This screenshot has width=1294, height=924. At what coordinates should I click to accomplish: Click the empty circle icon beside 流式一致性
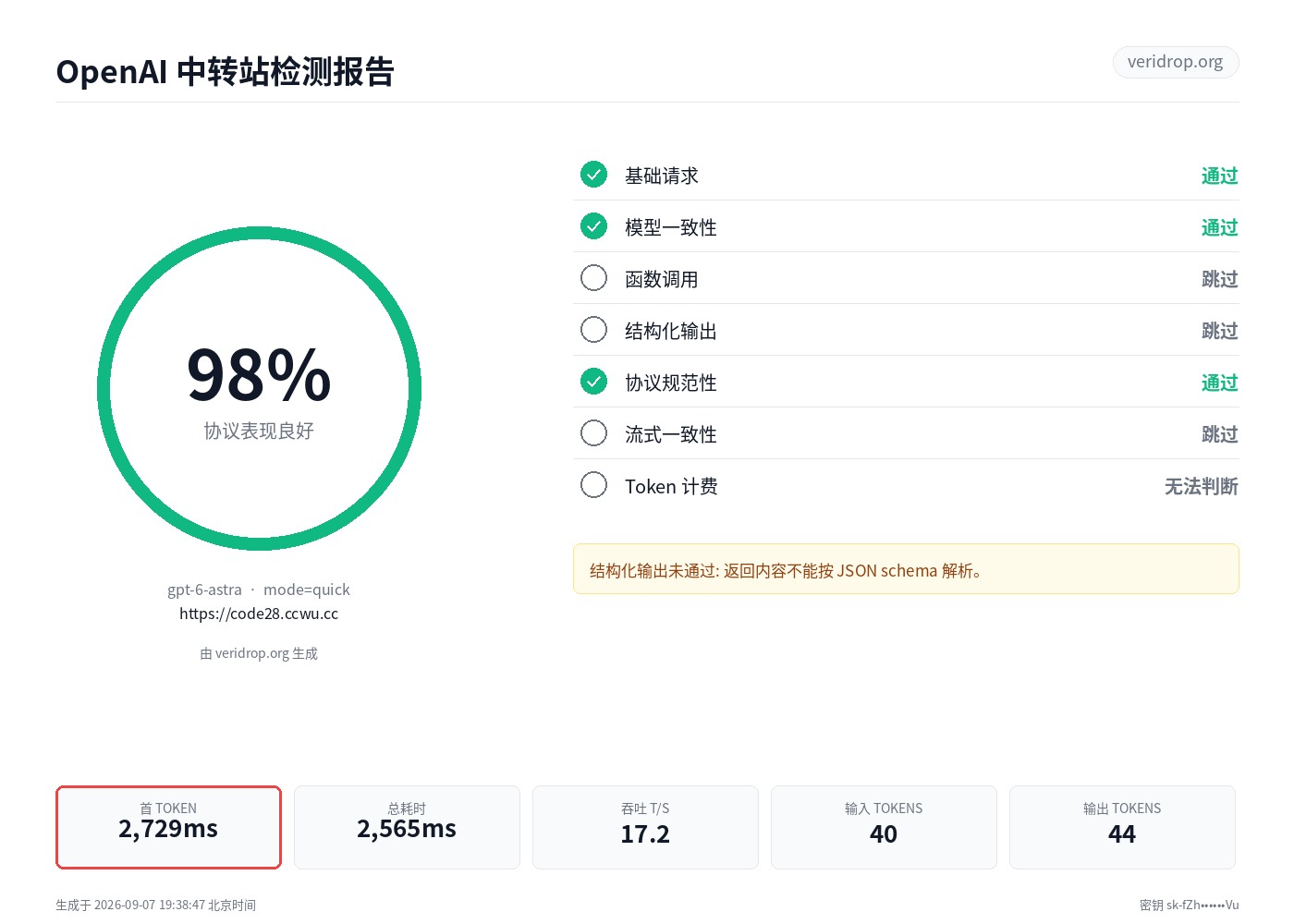(x=593, y=432)
